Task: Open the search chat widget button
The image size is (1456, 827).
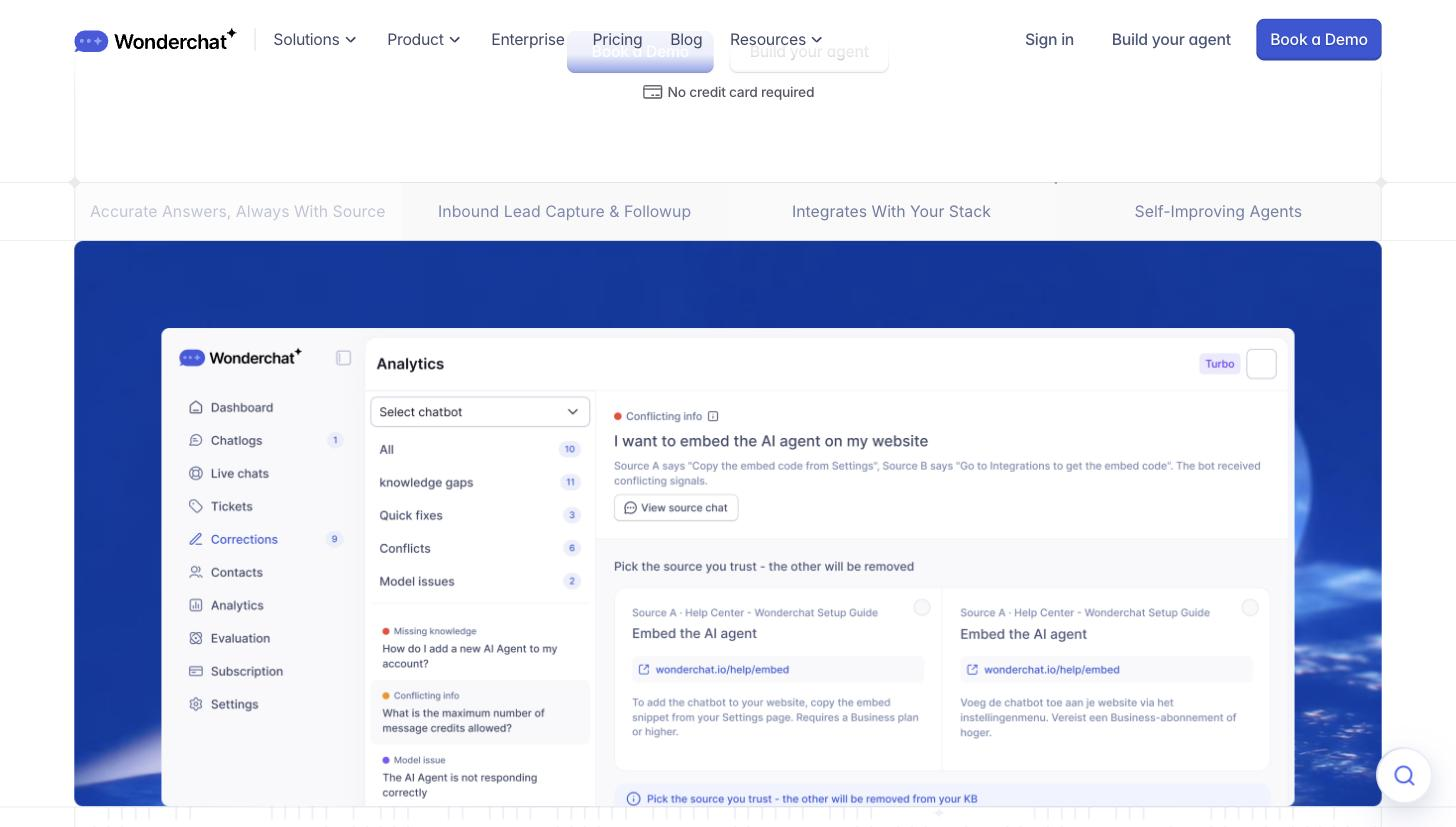Action: 1404,776
